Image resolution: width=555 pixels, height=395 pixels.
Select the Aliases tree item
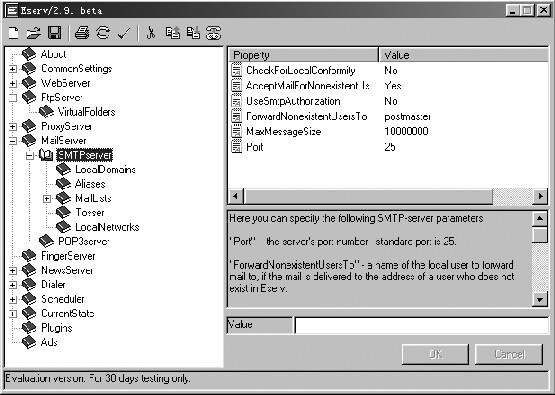coord(90,184)
